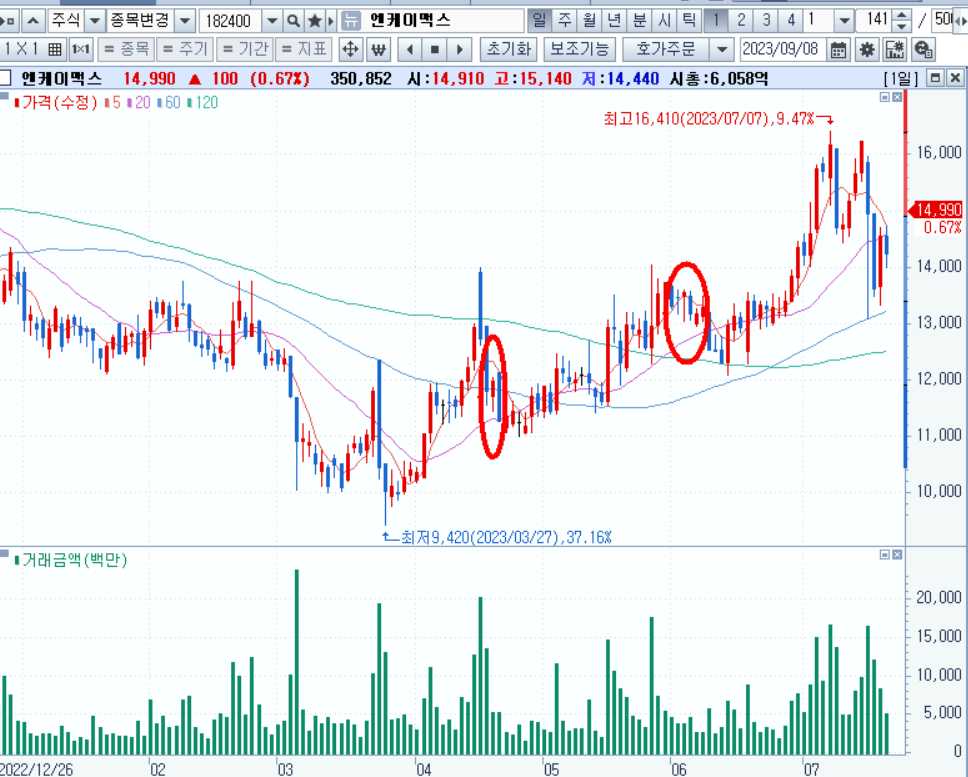The width and height of the screenshot is (968, 777).
Task: Select 일 daily period
Action: point(539,20)
